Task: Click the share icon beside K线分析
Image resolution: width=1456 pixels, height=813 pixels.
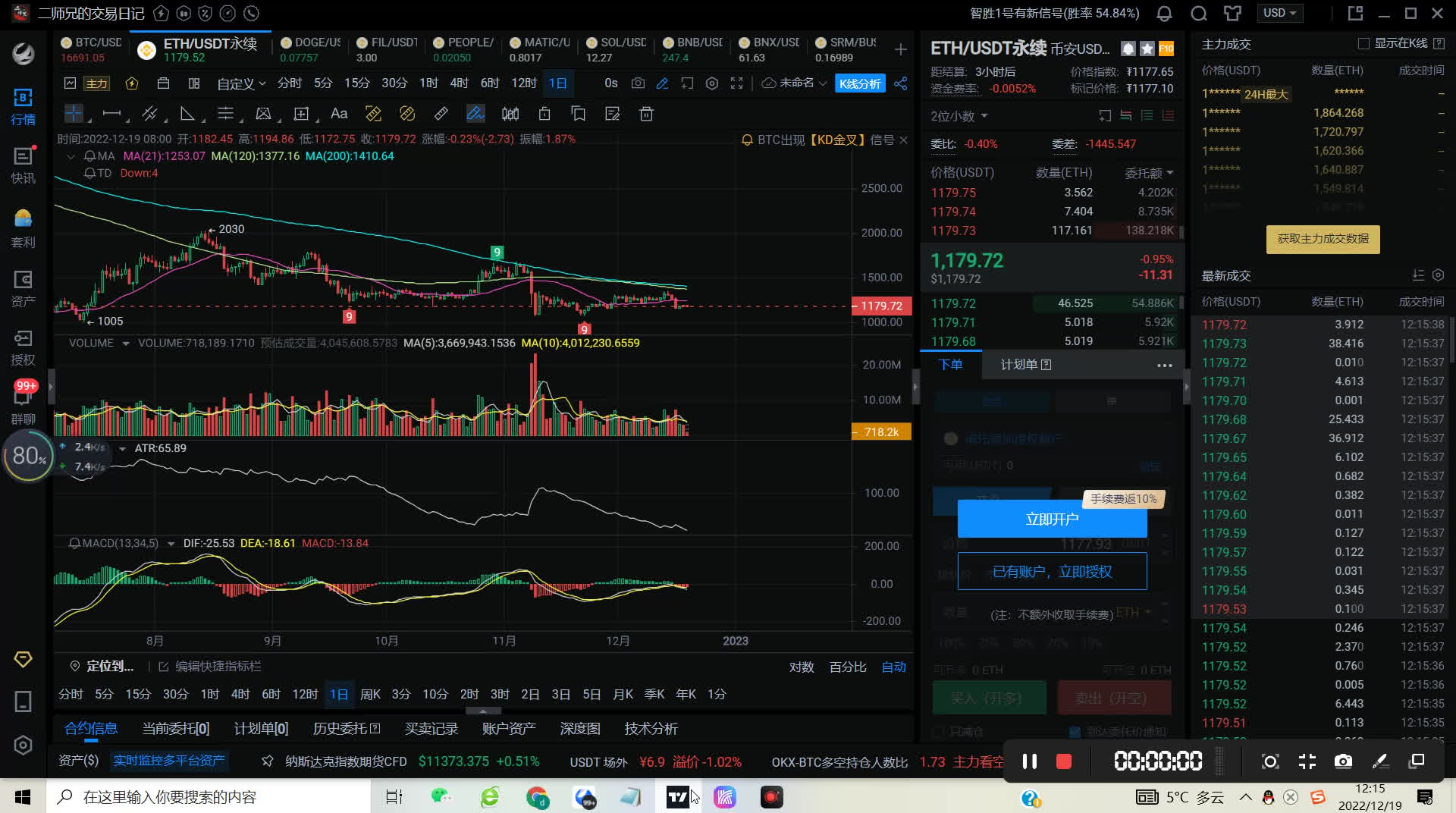Action: pyautogui.click(x=900, y=83)
